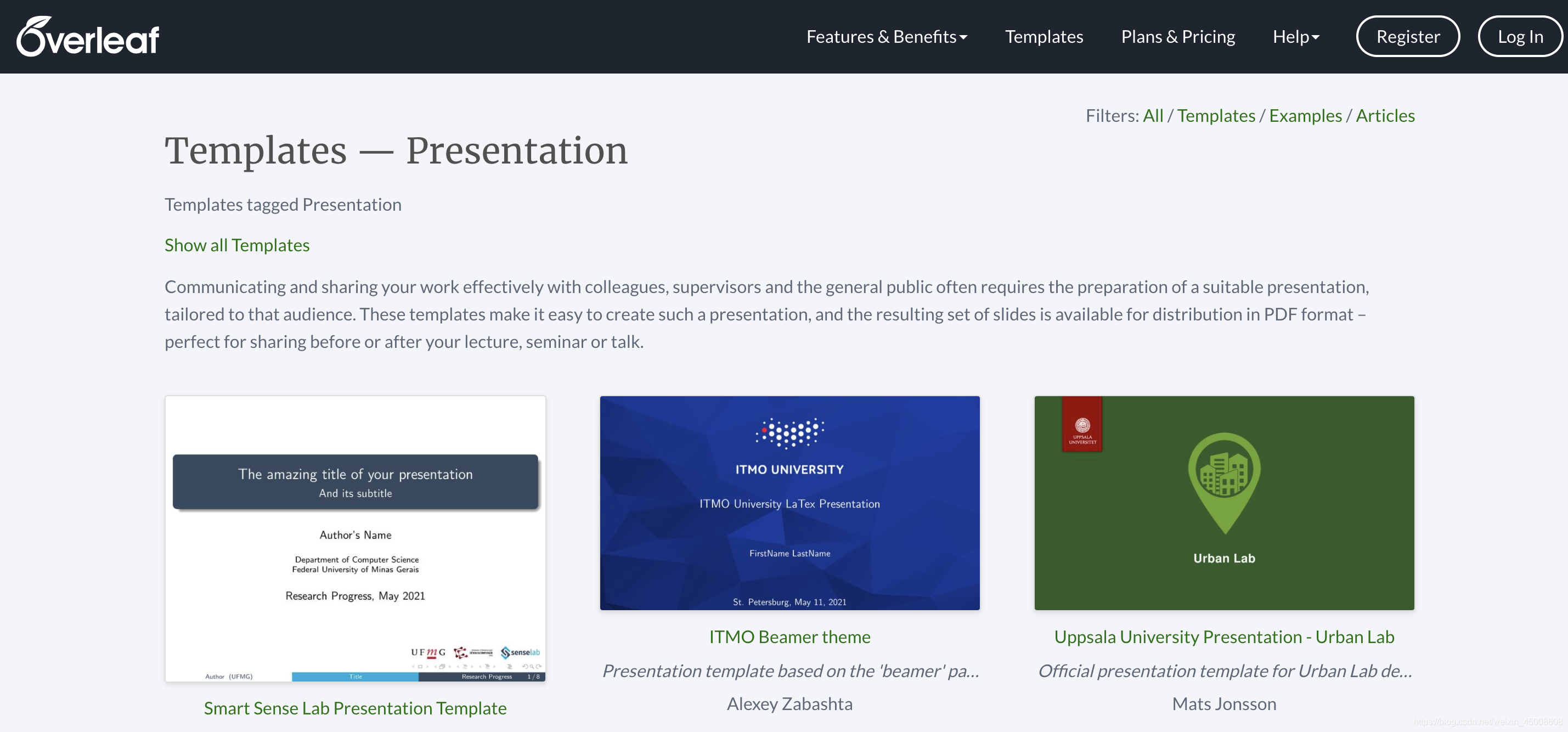
Task: Click the Overleaf logo
Action: coord(88,37)
